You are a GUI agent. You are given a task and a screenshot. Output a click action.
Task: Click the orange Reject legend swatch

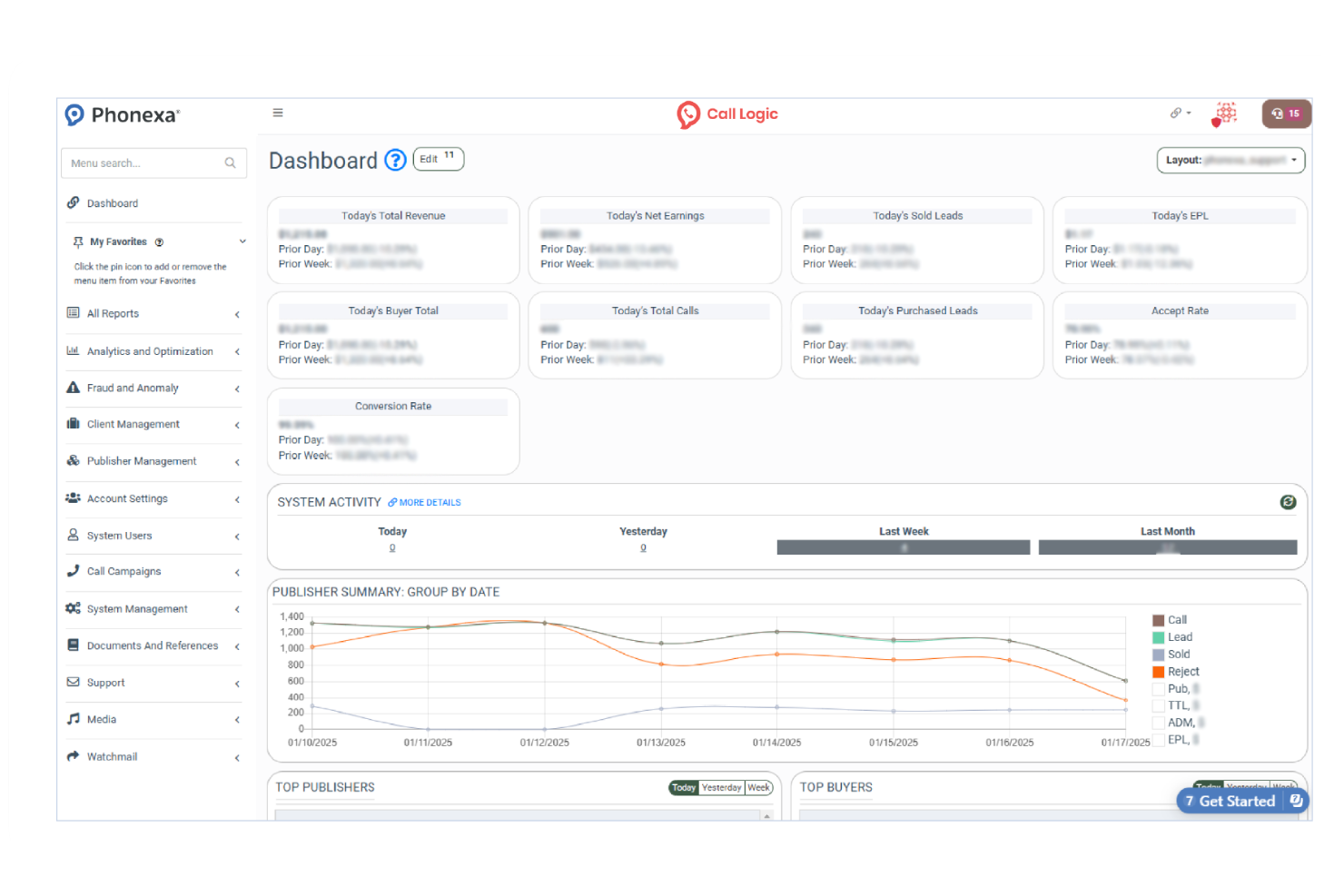[x=1158, y=673]
